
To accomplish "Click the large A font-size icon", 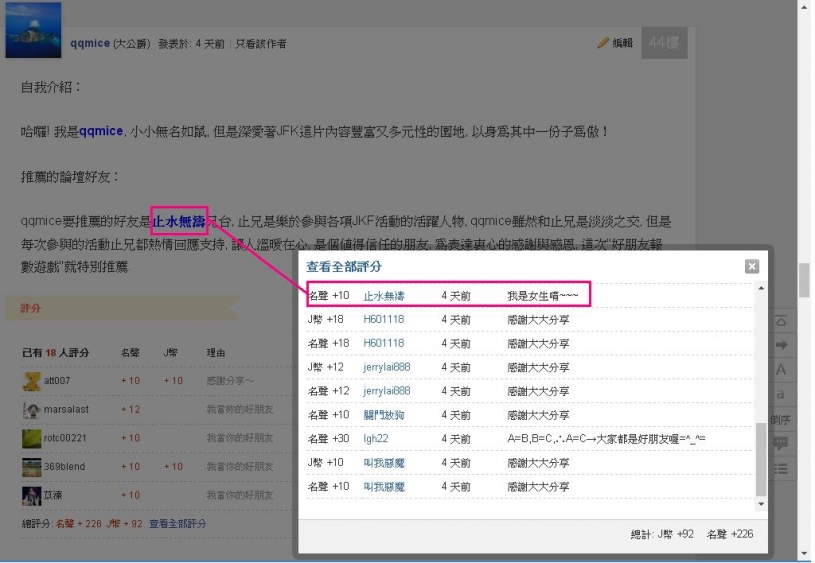I will 781,370.
